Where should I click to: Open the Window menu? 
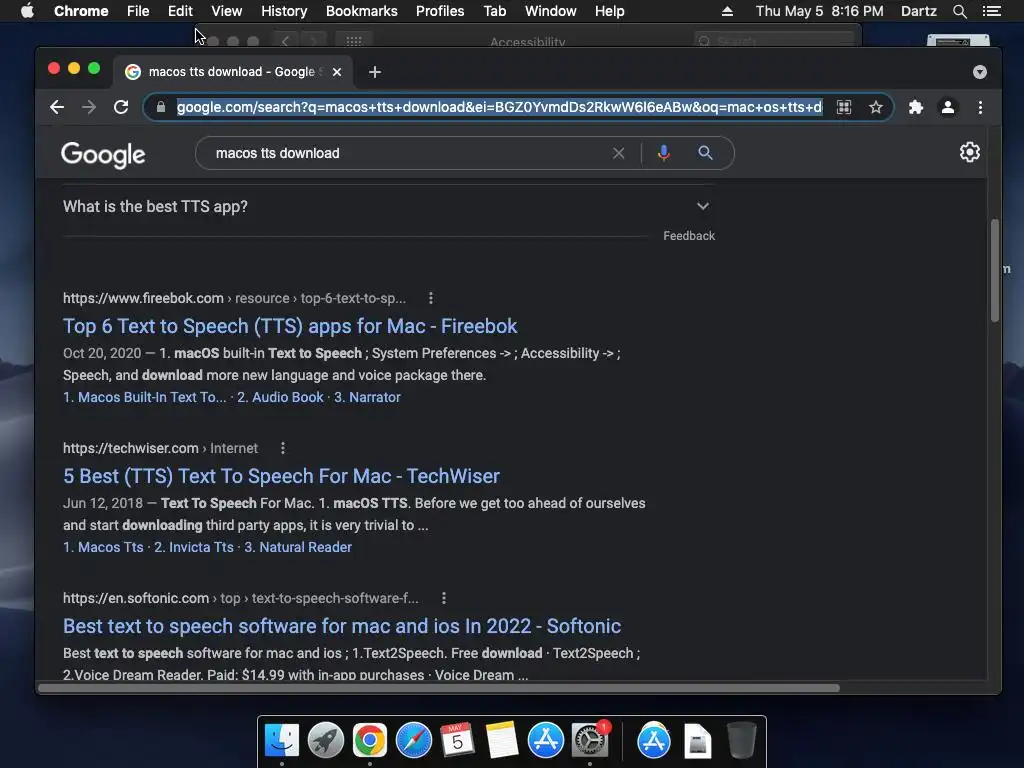pos(551,11)
